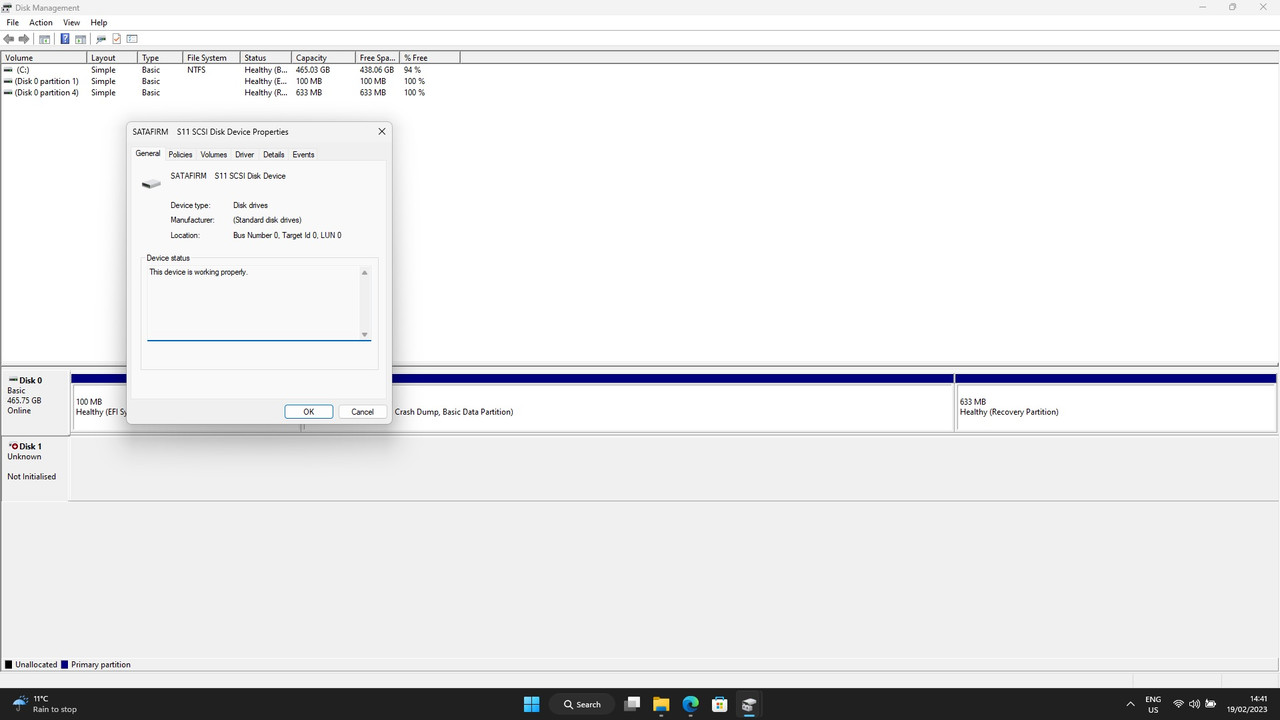1280x720 pixels.
Task: Sort by the Capacity column header
Action: click(324, 58)
